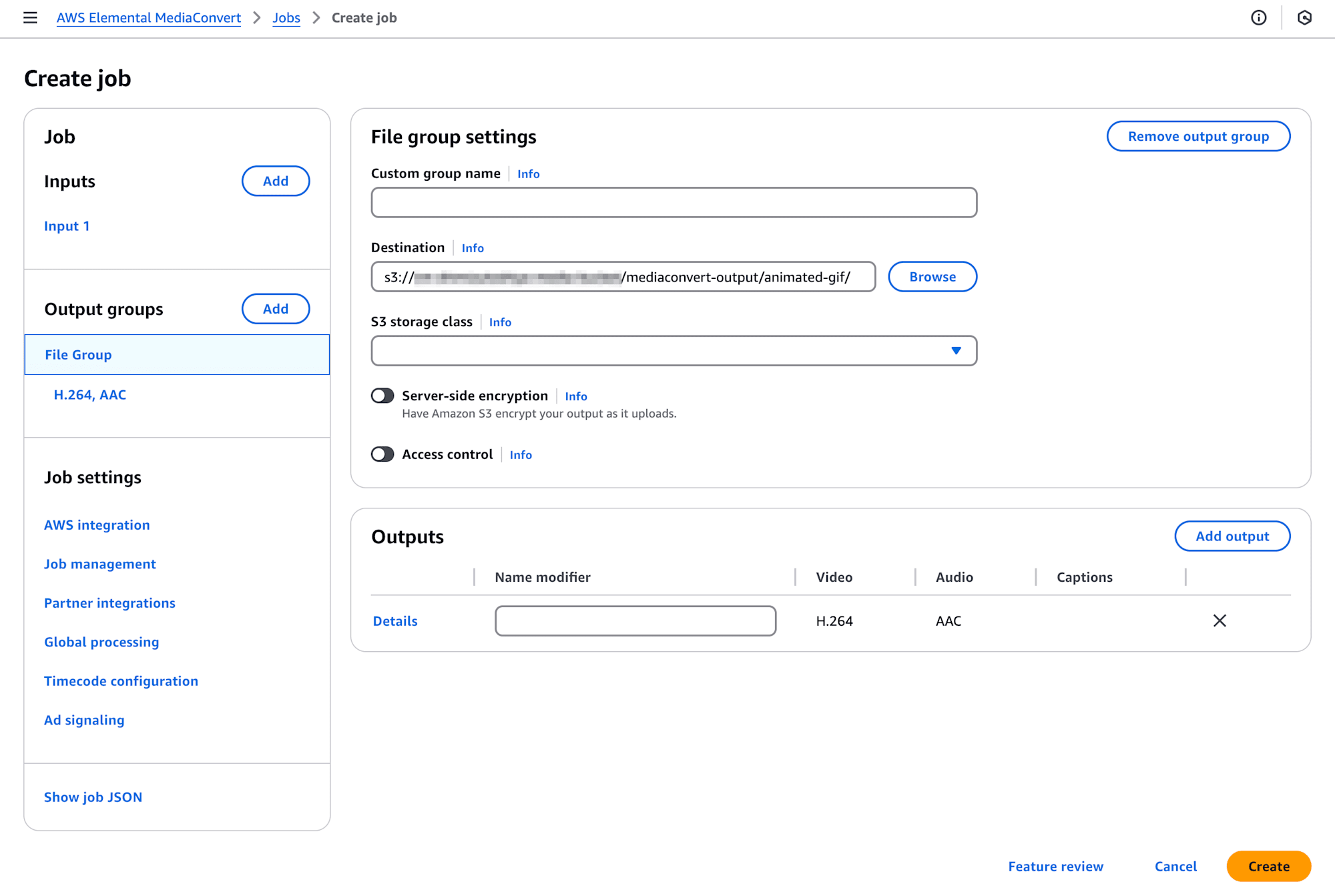
Task: Open Info for Destination
Action: (x=473, y=248)
